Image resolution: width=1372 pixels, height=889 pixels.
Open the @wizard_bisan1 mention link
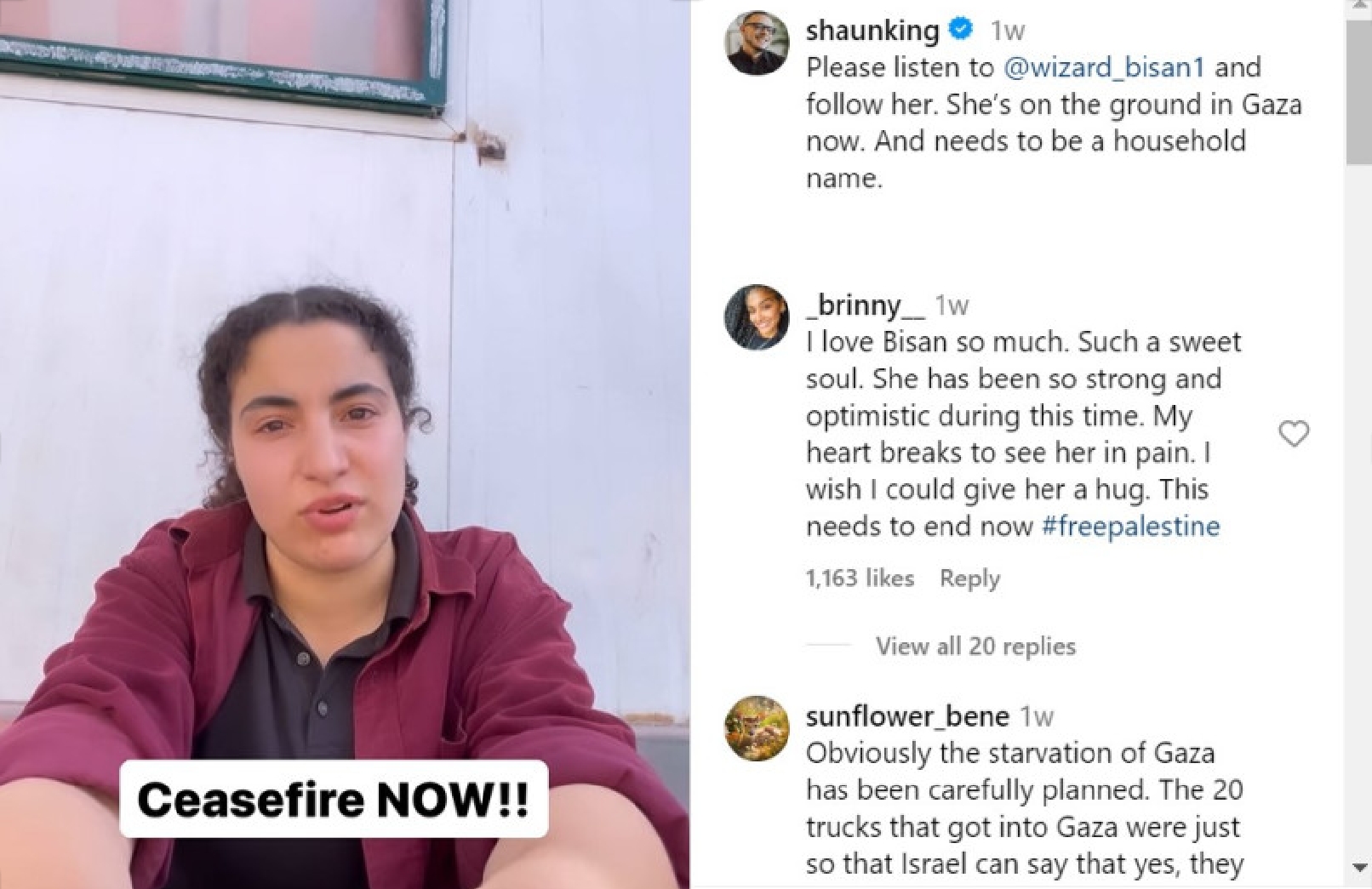(1104, 67)
